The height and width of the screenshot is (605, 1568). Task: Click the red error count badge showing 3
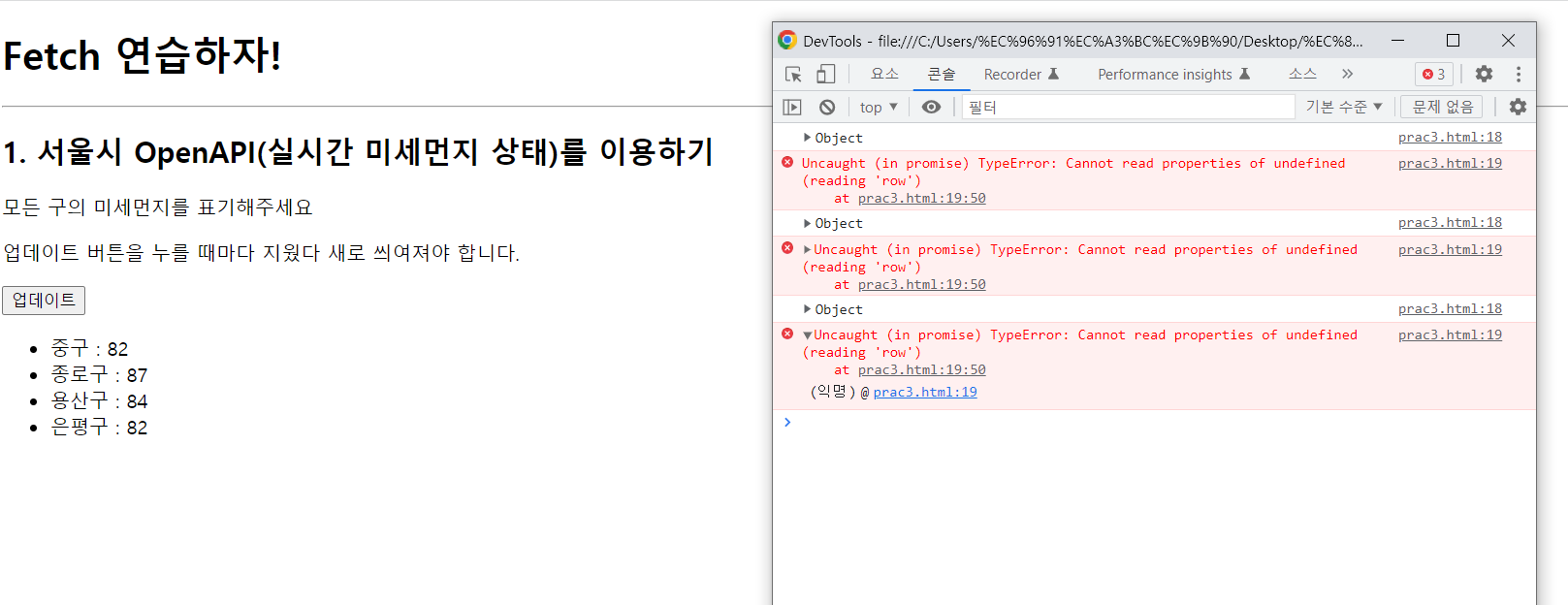pos(1433,75)
